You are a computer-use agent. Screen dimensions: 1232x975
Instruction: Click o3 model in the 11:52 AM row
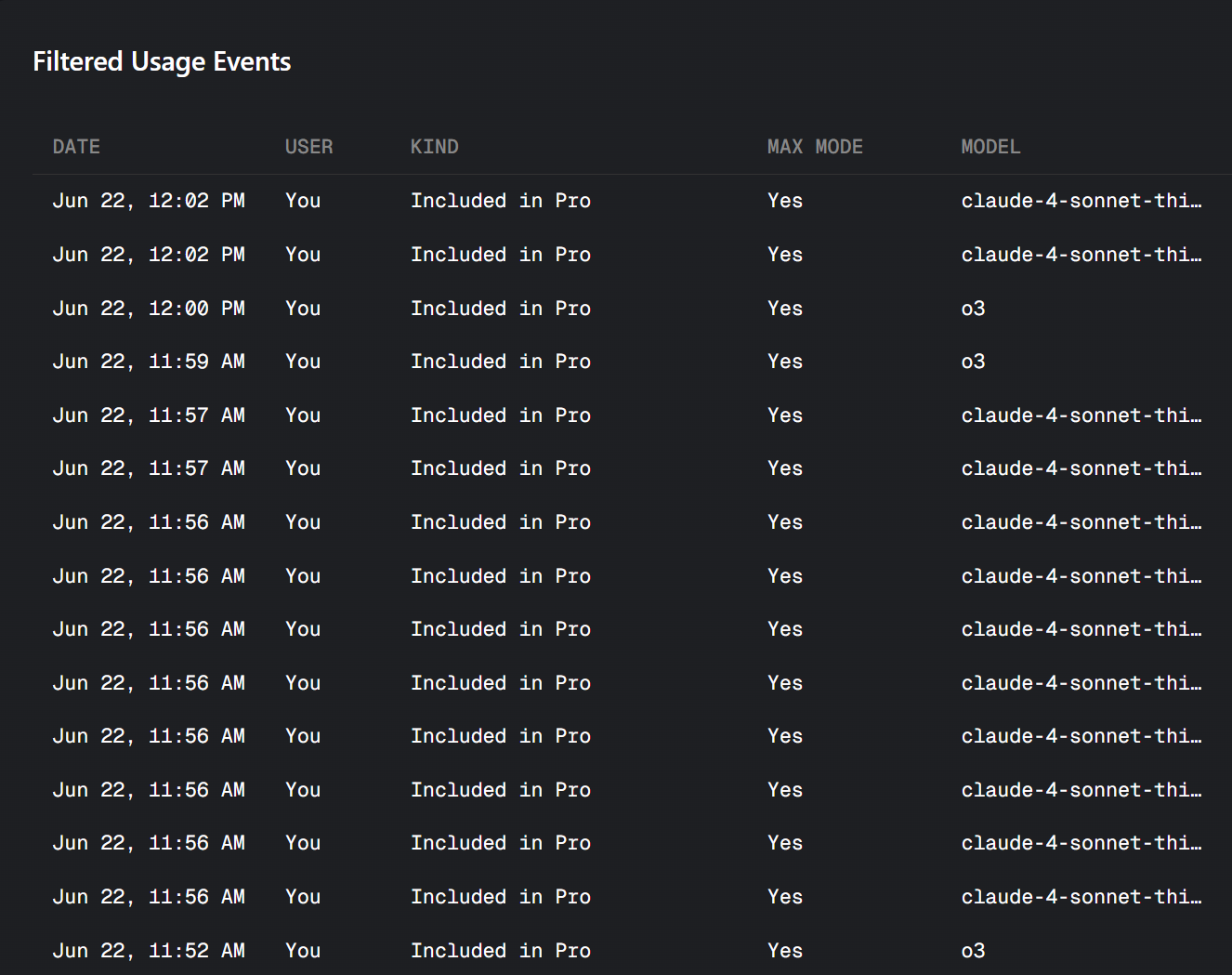pos(973,951)
